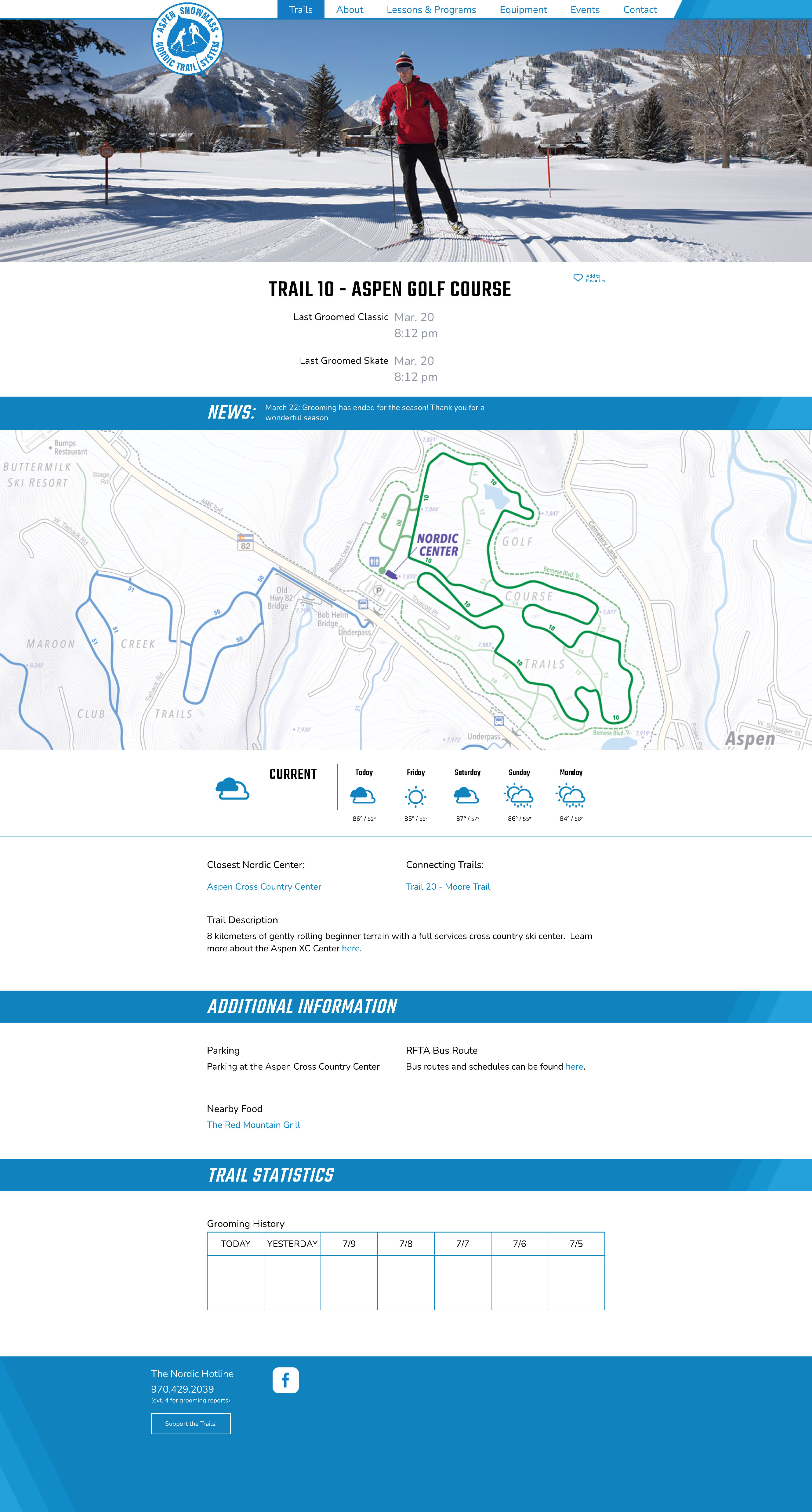Click the Monday 84° / 56° temperature text
This screenshot has width=812, height=1512.
(x=571, y=819)
